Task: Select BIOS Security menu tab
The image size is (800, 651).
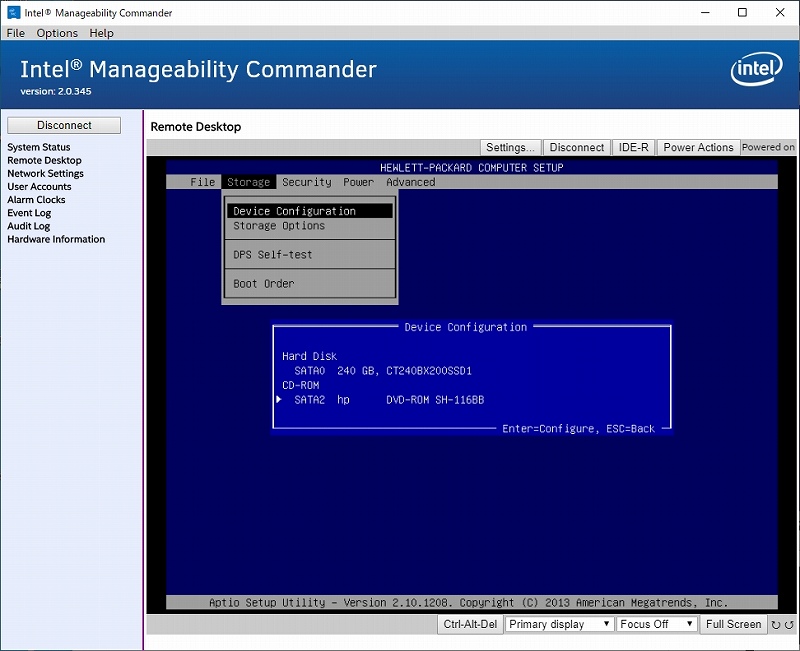Action: click(x=307, y=182)
